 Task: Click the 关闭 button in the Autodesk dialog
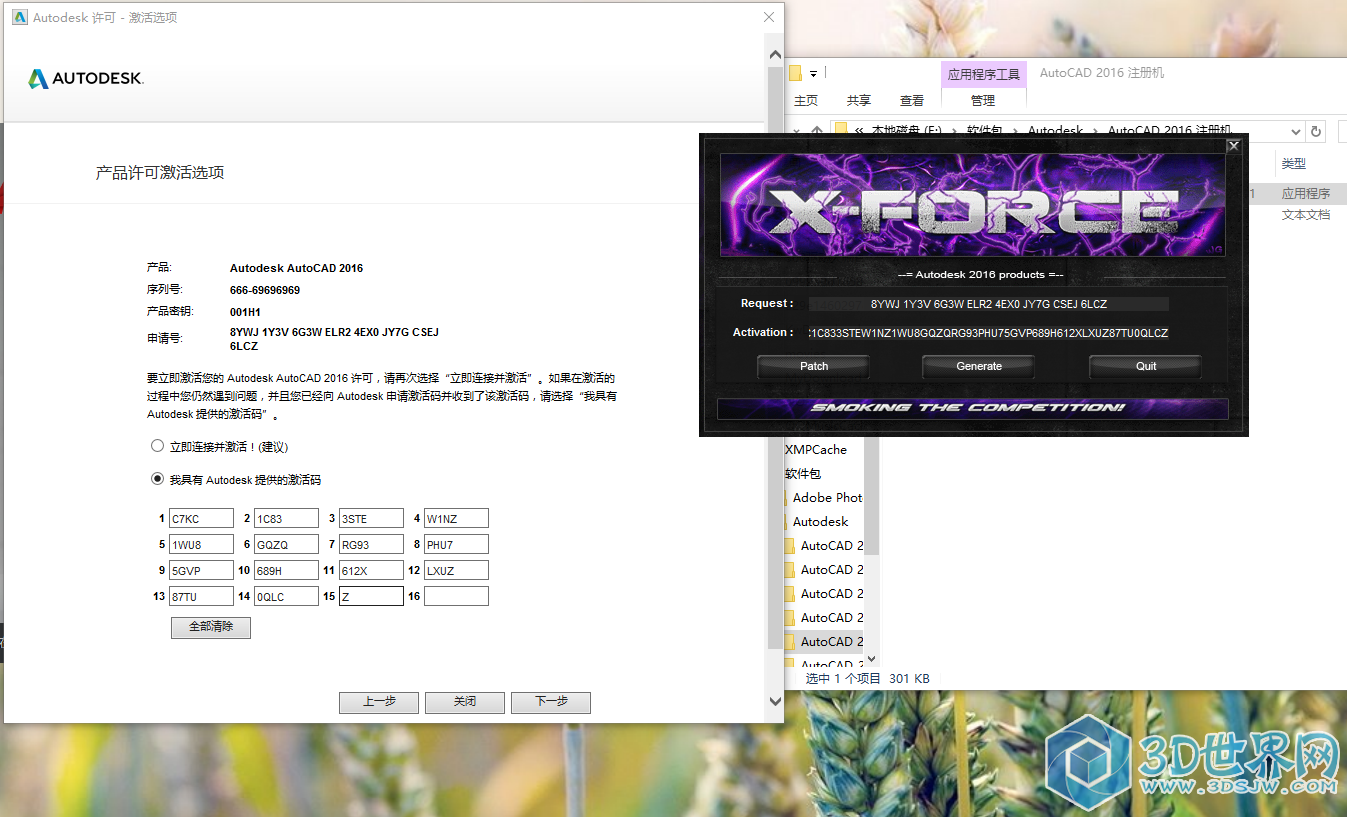(465, 702)
